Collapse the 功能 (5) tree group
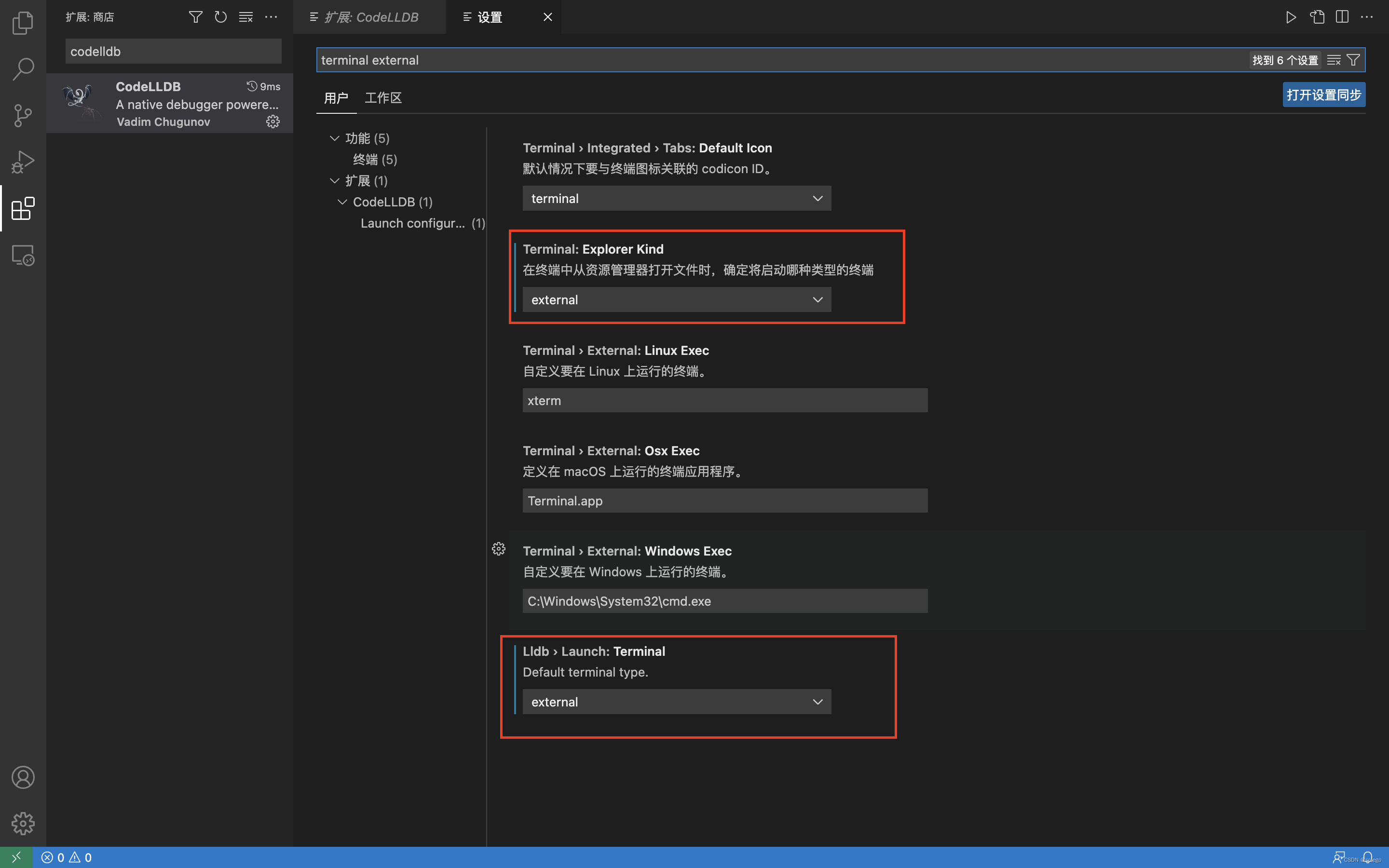This screenshot has height=868, width=1389. [335, 138]
